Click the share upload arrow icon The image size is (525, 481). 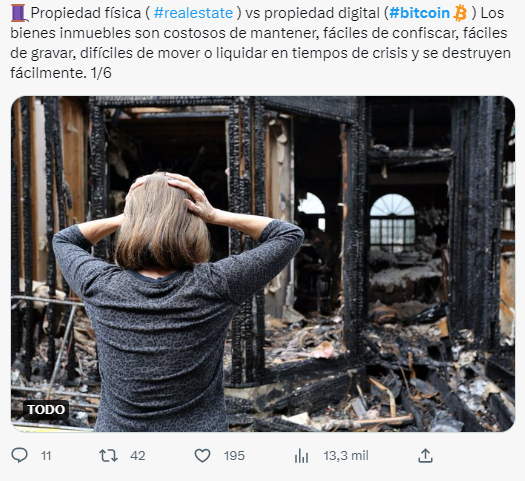pyautogui.click(x=425, y=456)
